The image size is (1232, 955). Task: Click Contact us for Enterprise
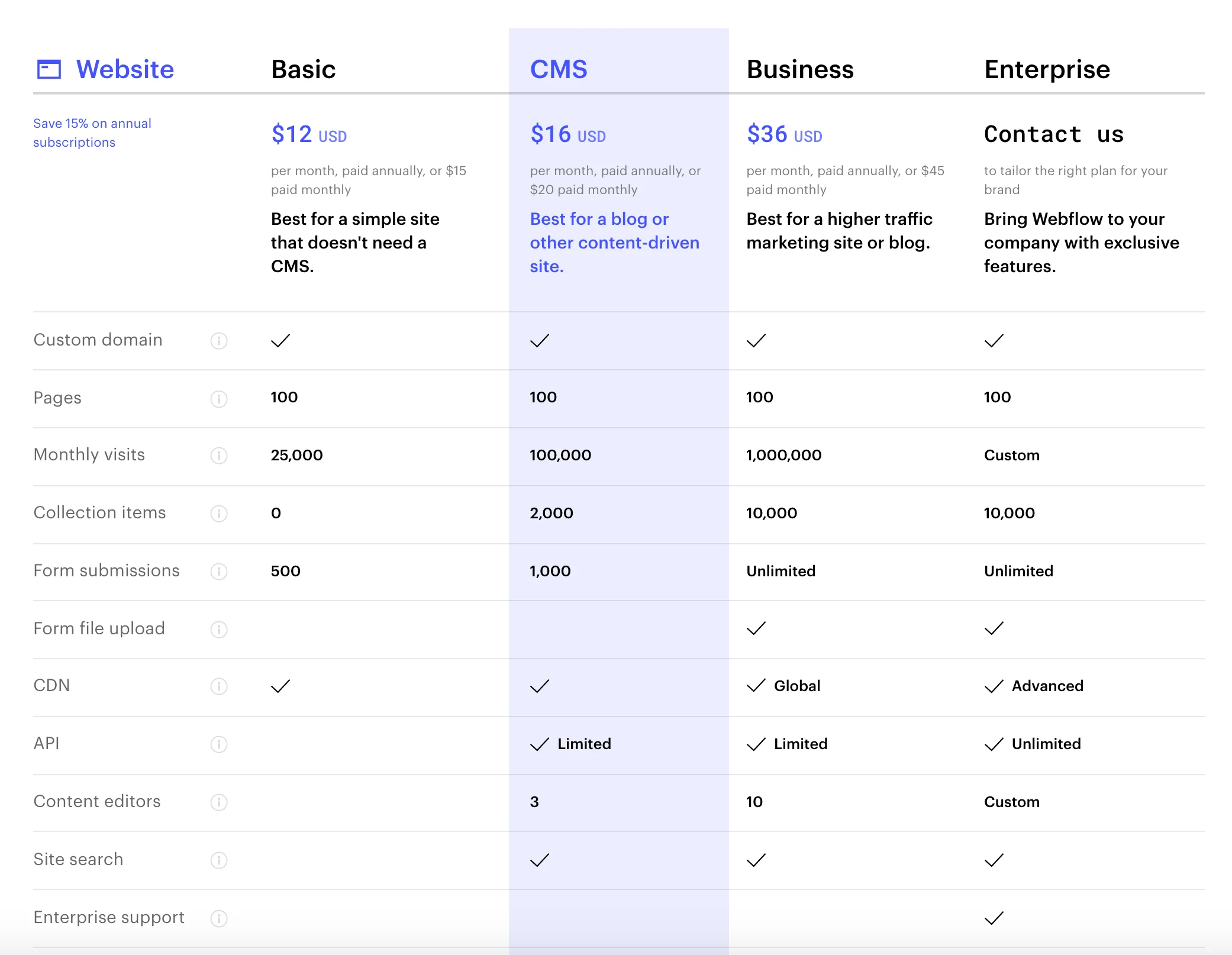(1053, 134)
